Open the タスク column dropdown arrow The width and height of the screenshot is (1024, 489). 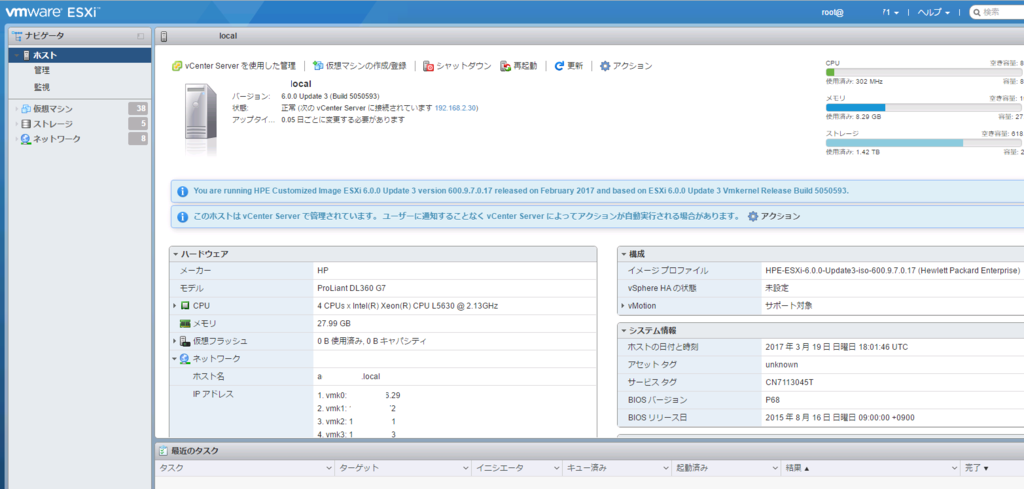click(328, 468)
